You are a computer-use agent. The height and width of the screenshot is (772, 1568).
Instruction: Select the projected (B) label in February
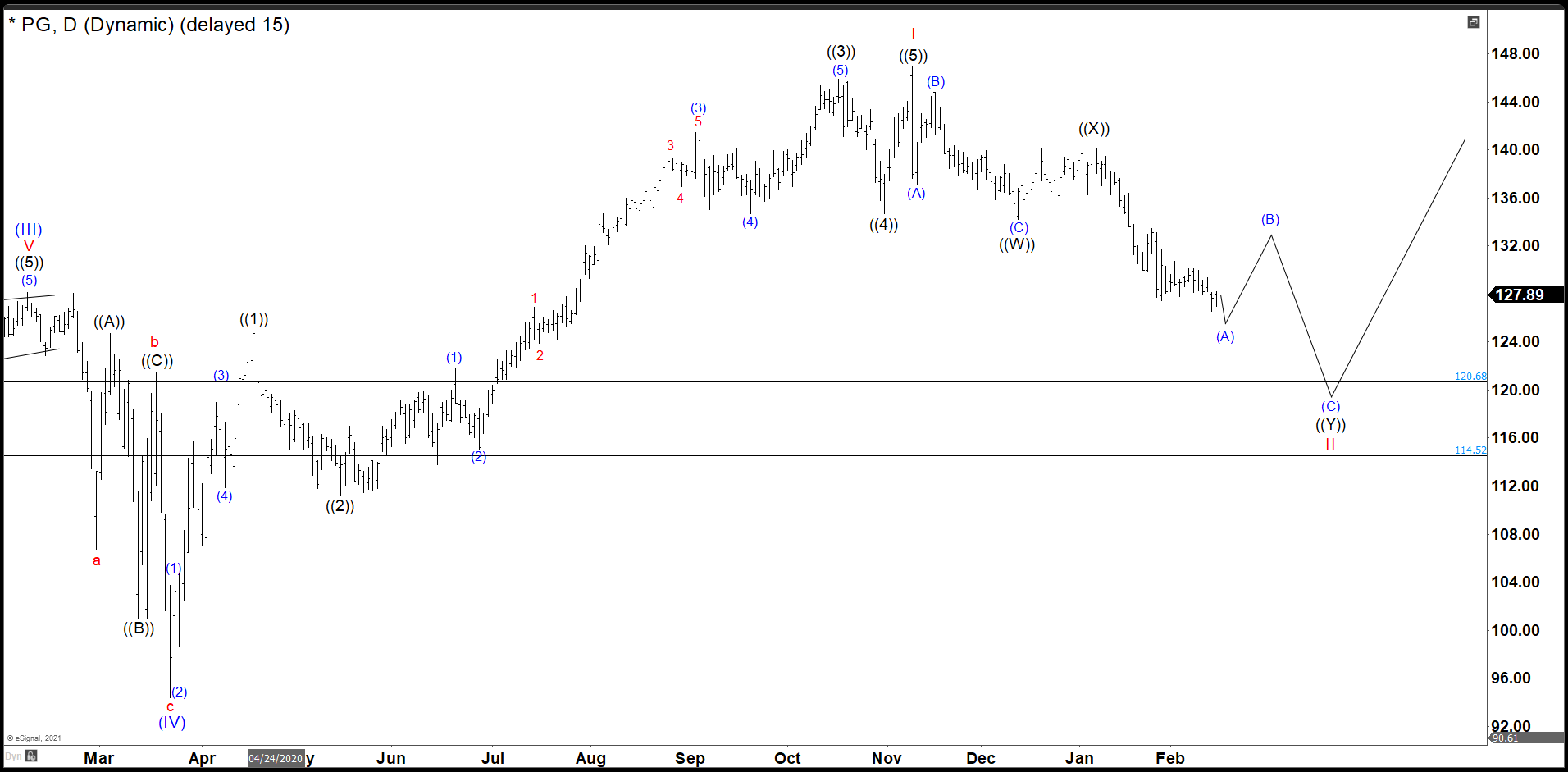1270,220
